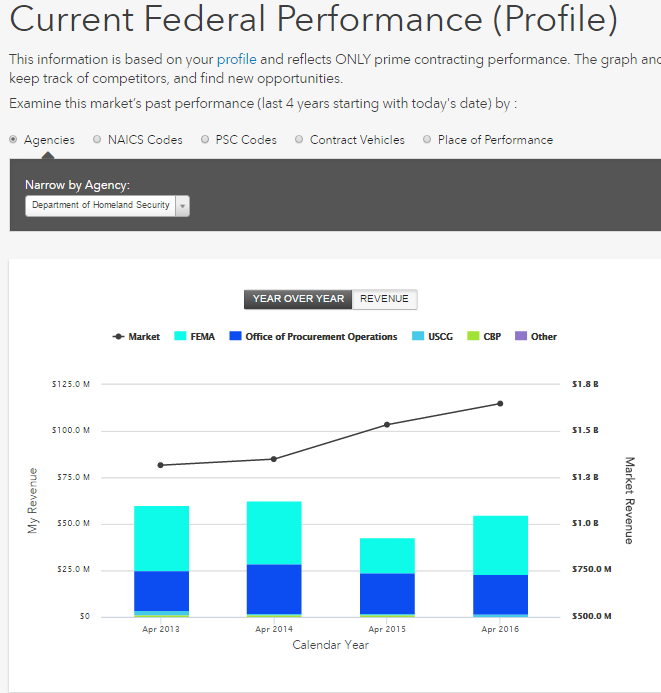Click Office of Procurement Operations bar for Apr 2015

[387, 594]
